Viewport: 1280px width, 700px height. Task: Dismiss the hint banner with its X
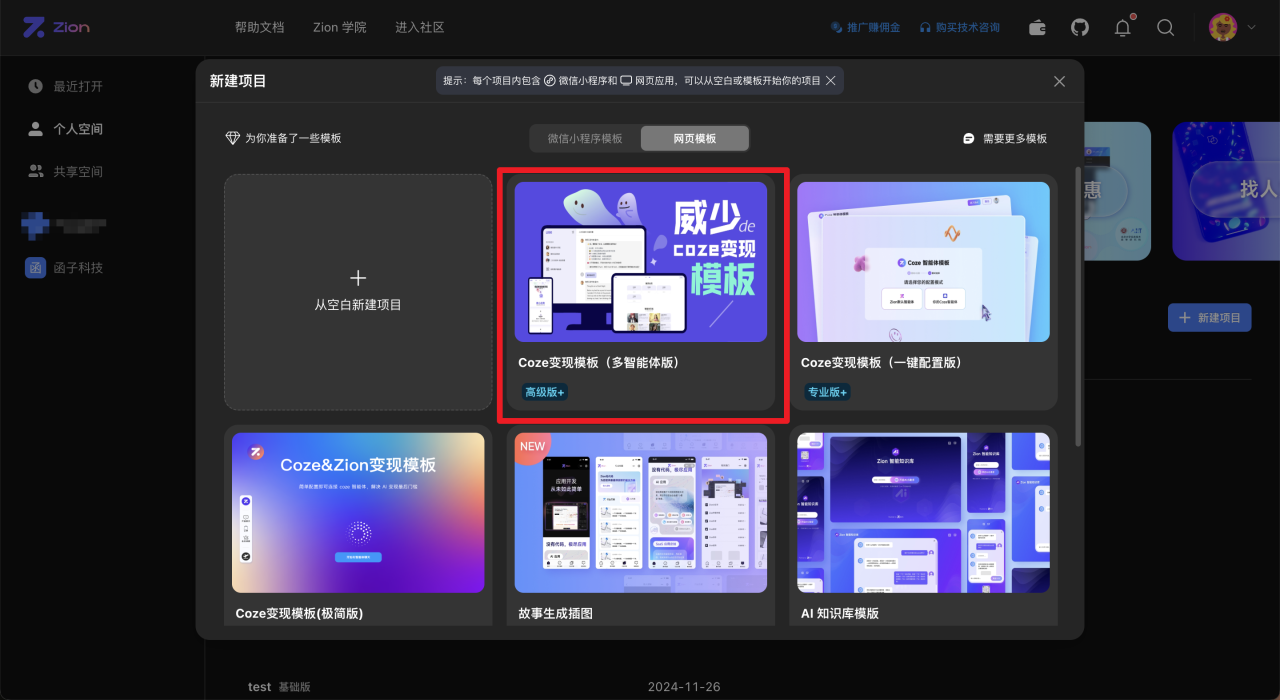click(830, 81)
